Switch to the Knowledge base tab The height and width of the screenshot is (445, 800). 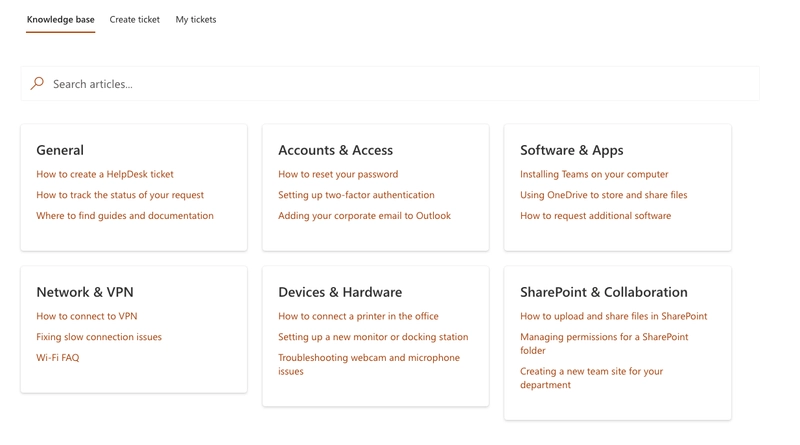click(61, 19)
